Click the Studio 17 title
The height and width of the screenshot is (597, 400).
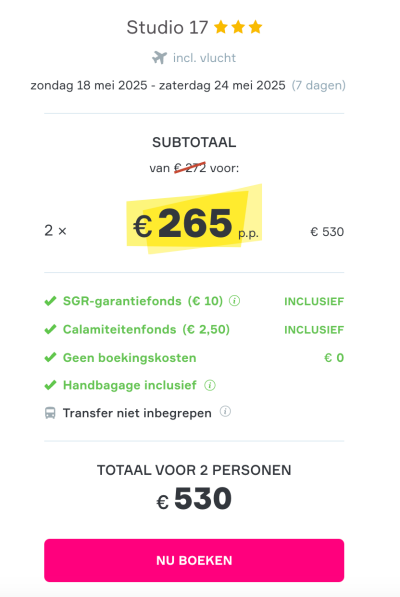[x=167, y=27]
